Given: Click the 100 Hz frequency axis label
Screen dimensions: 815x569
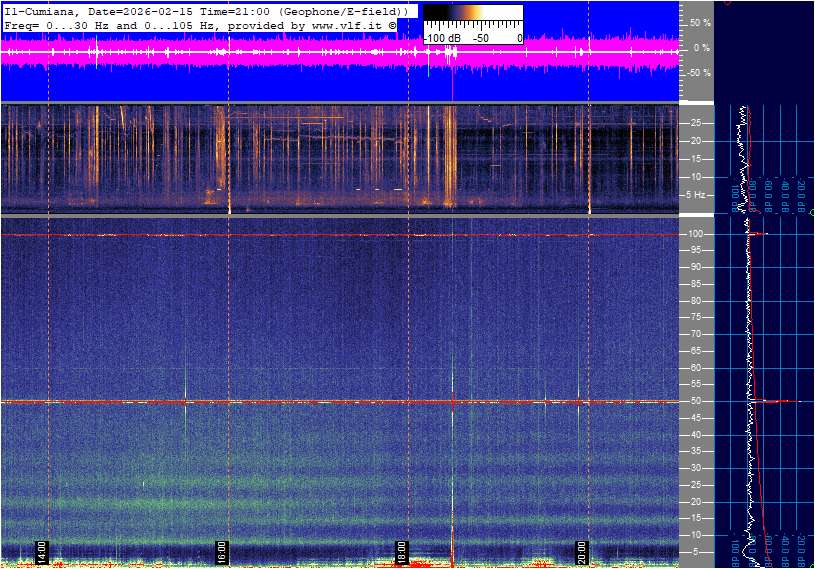Looking at the screenshot, I should pos(697,234).
